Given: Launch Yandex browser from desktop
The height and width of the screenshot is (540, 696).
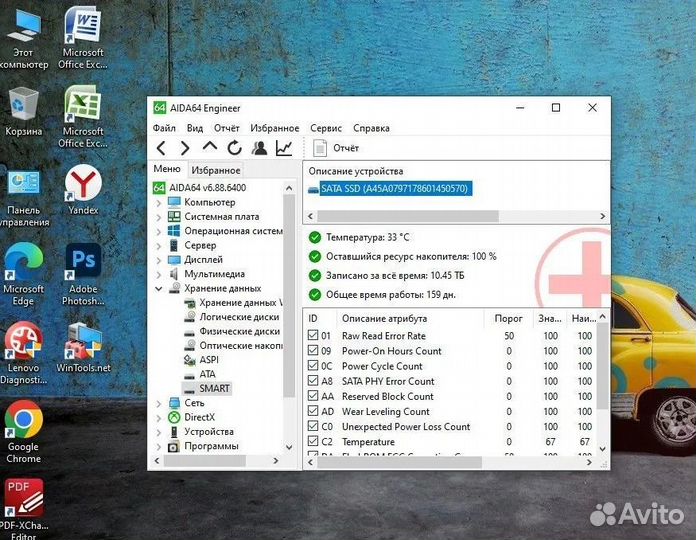Looking at the screenshot, I should pyautogui.click(x=83, y=190).
